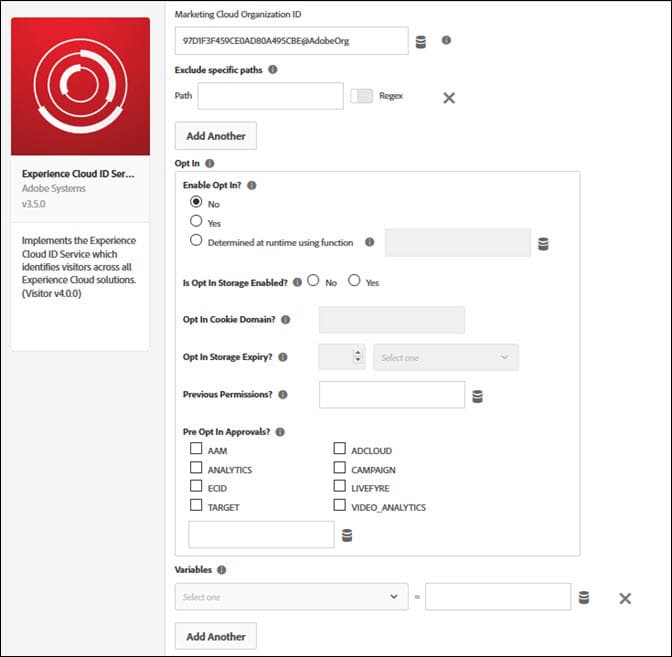This screenshot has width=672, height=657.
Task: Open data element picker for variable value
Action: pos(584,597)
